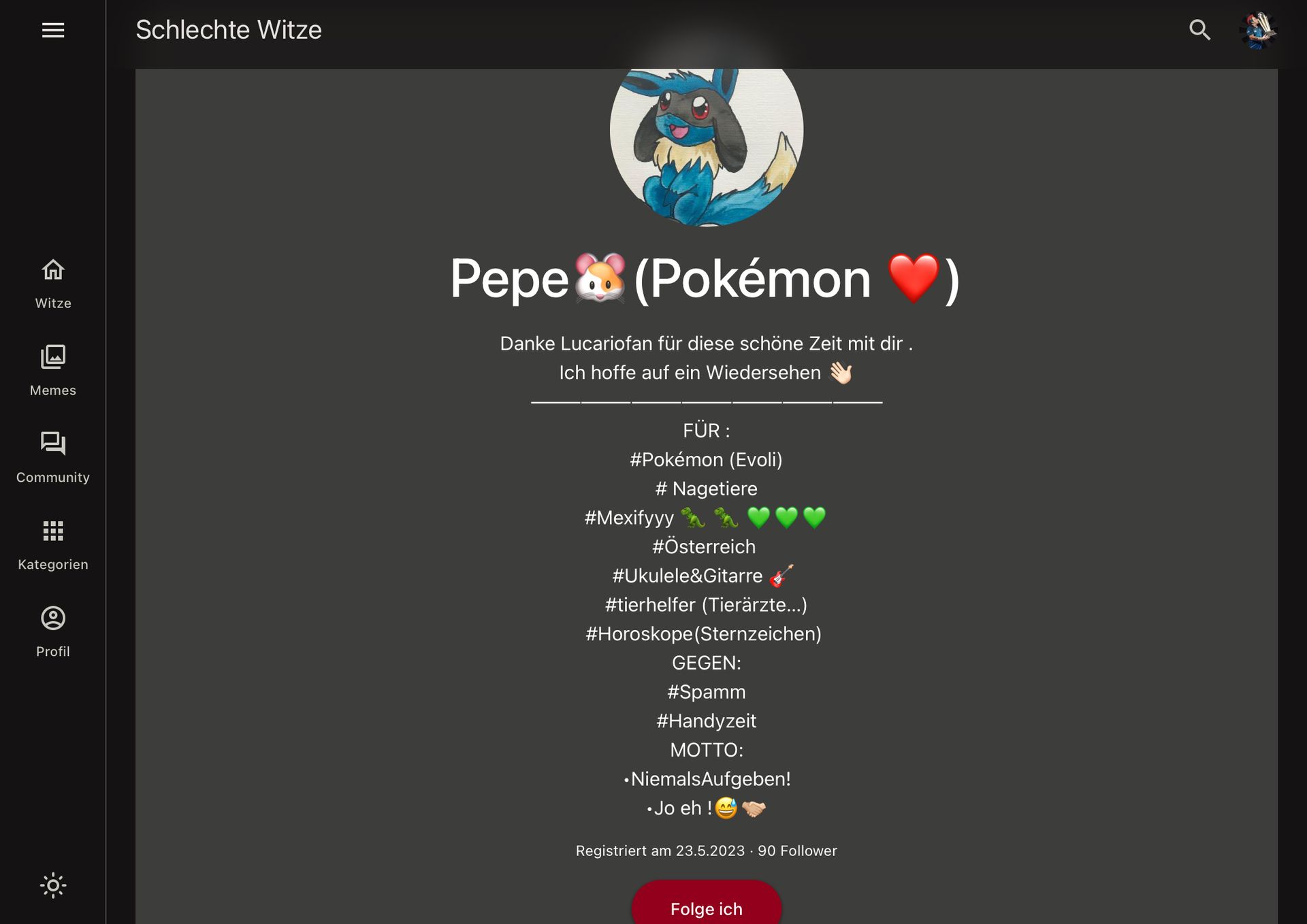Open the Memes gallery icon

53,357
